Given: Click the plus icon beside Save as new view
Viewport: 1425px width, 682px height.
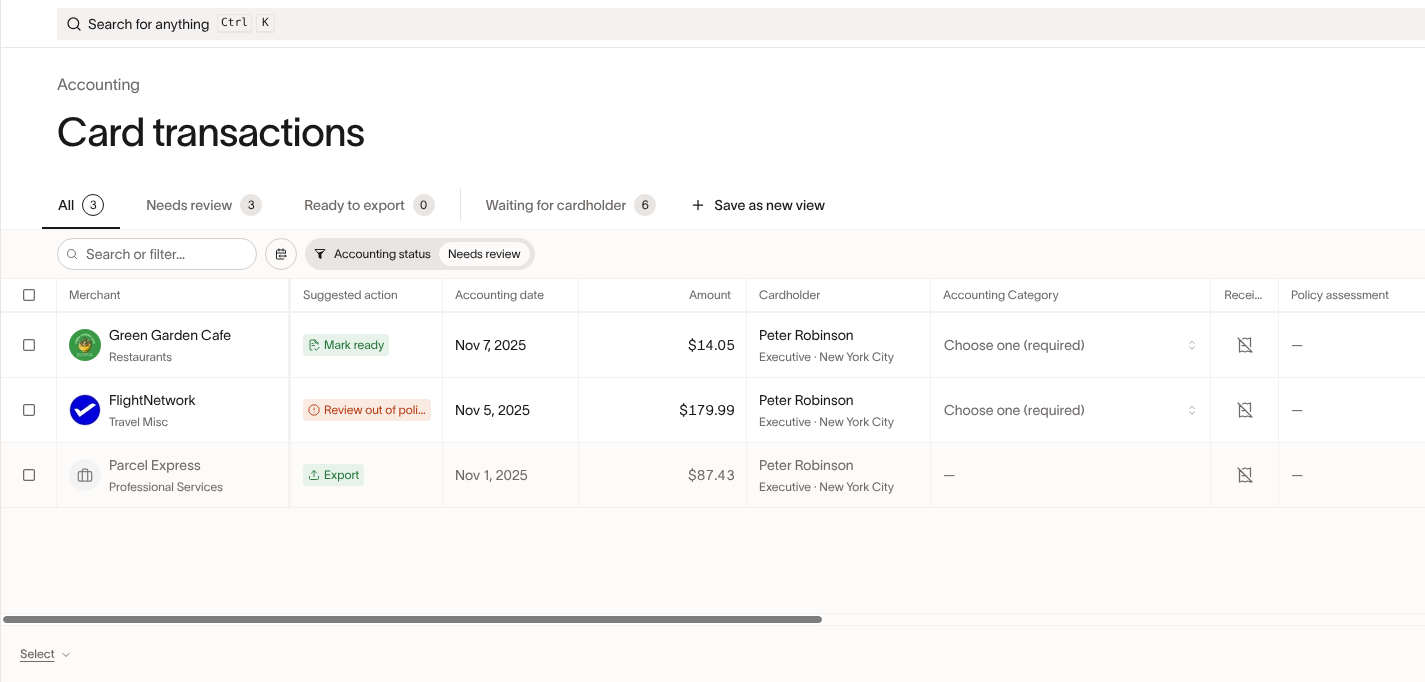Looking at the screenshot, I should pyautogui.click(x=698, y=205).
